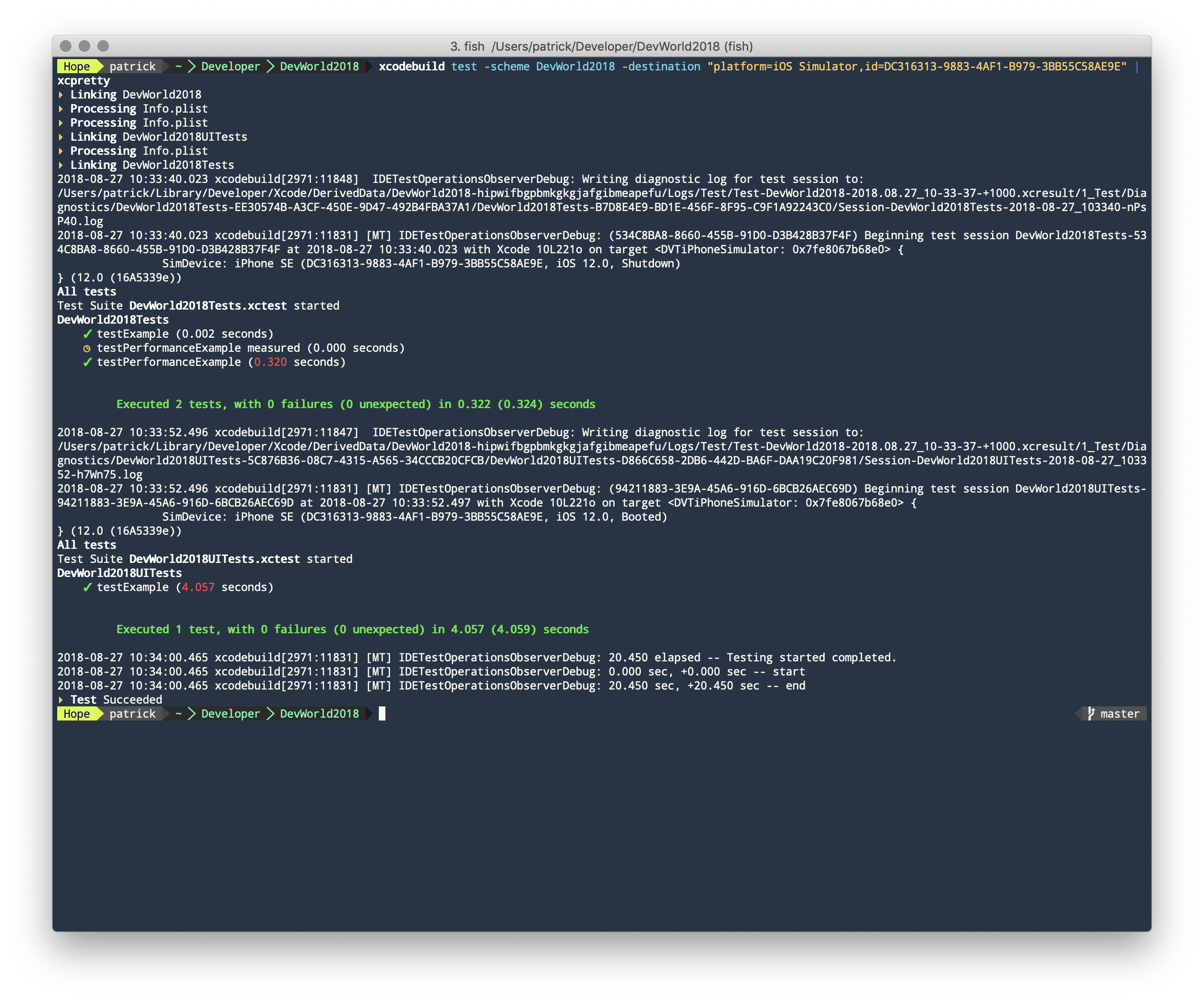The width and height of the screenshot is (1204, 1001).
Task: Click the block cursor at the bottom prompt
Action: click(x=382, y=713)
